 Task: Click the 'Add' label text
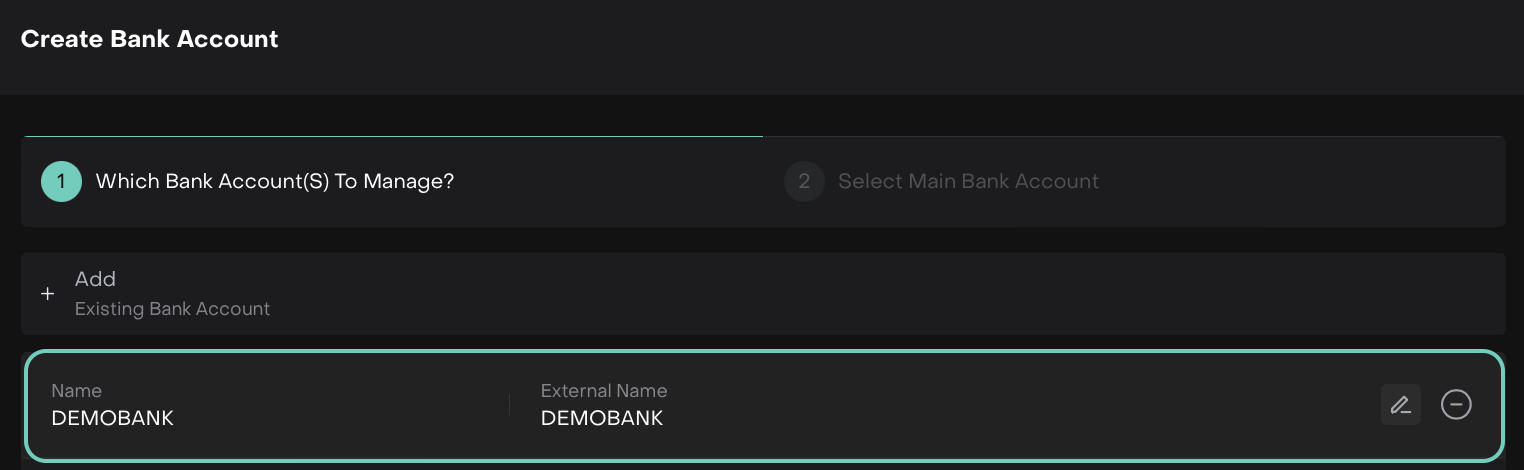95,279
